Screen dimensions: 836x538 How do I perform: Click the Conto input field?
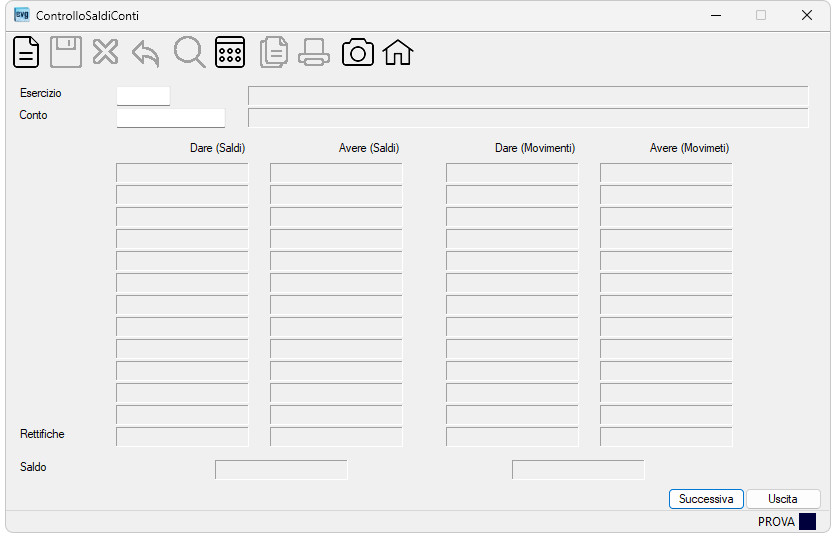click(171, 118)
